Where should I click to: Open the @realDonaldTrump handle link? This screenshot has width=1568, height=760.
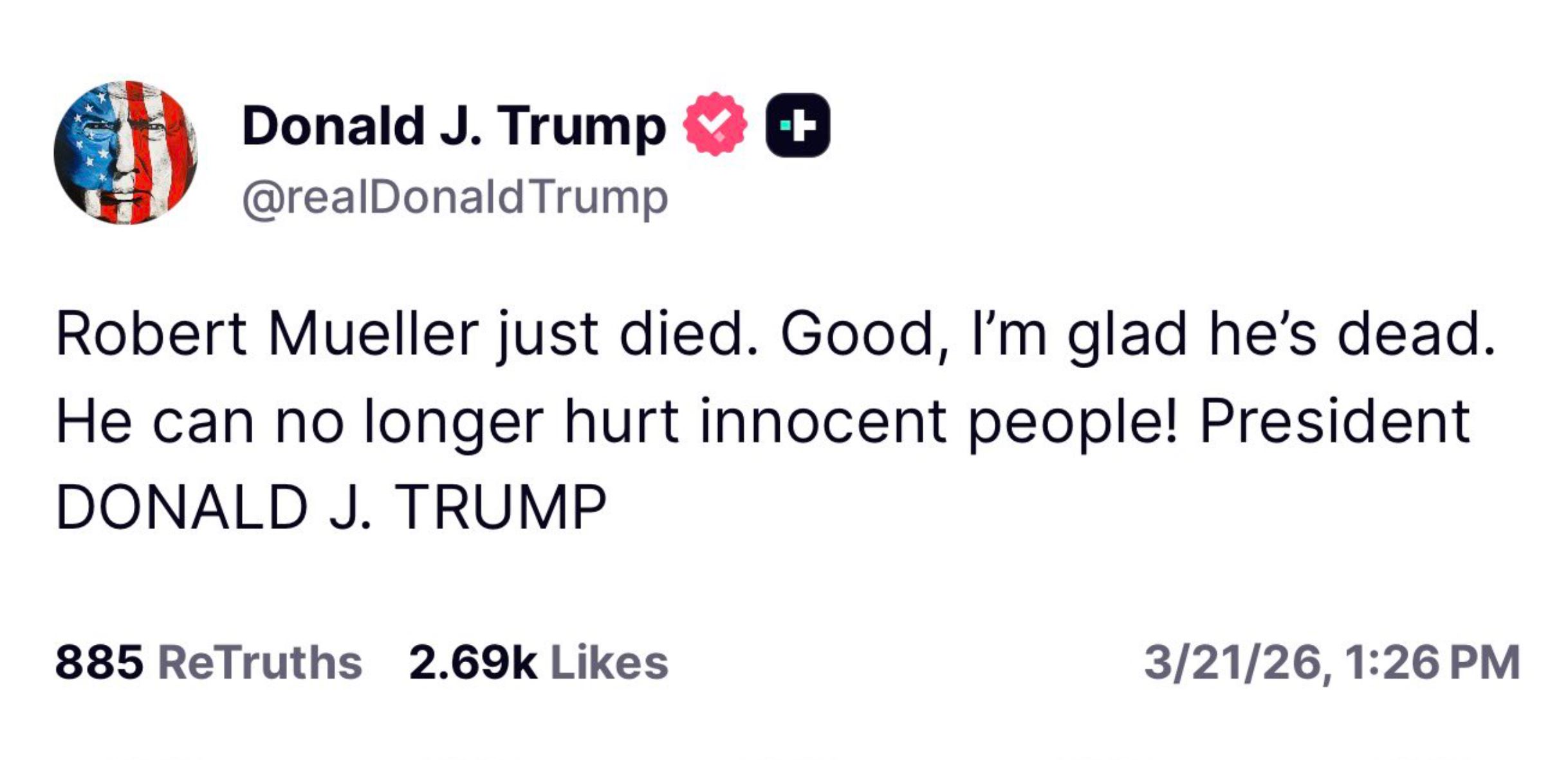coord(455,199)
